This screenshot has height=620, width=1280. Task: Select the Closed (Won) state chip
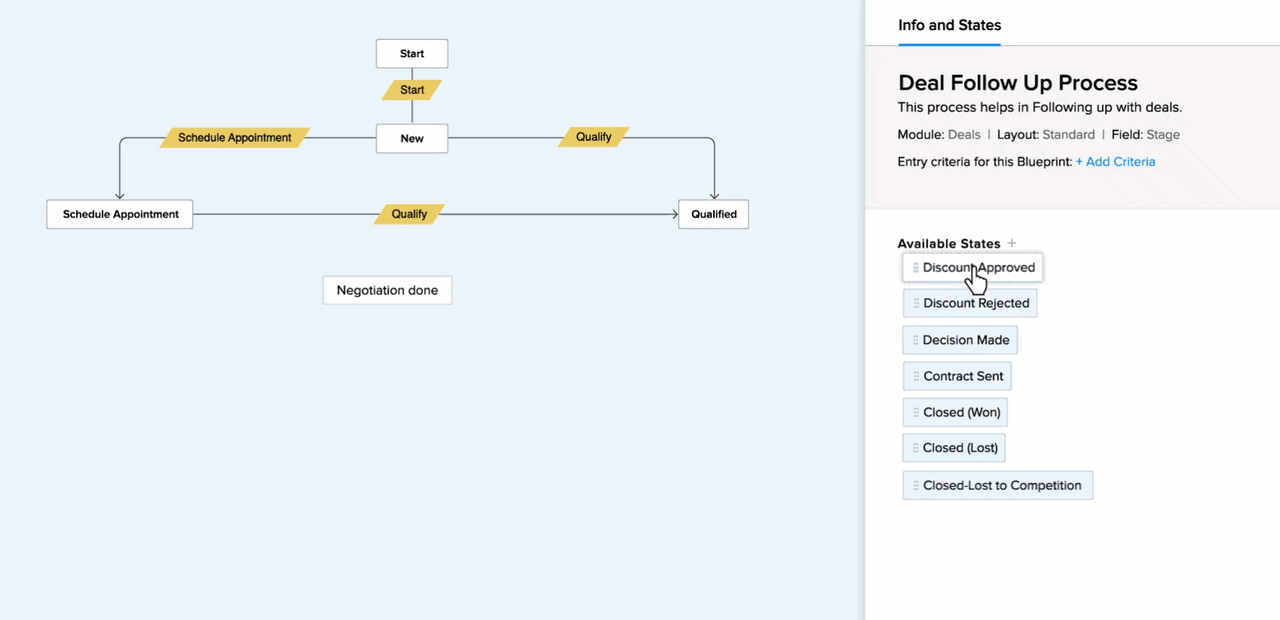(x=954, y=413)
